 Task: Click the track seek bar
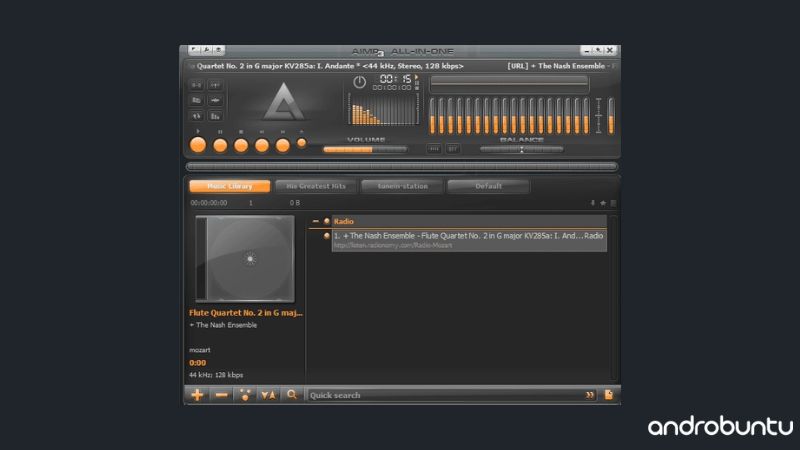[x=402, y=166]
